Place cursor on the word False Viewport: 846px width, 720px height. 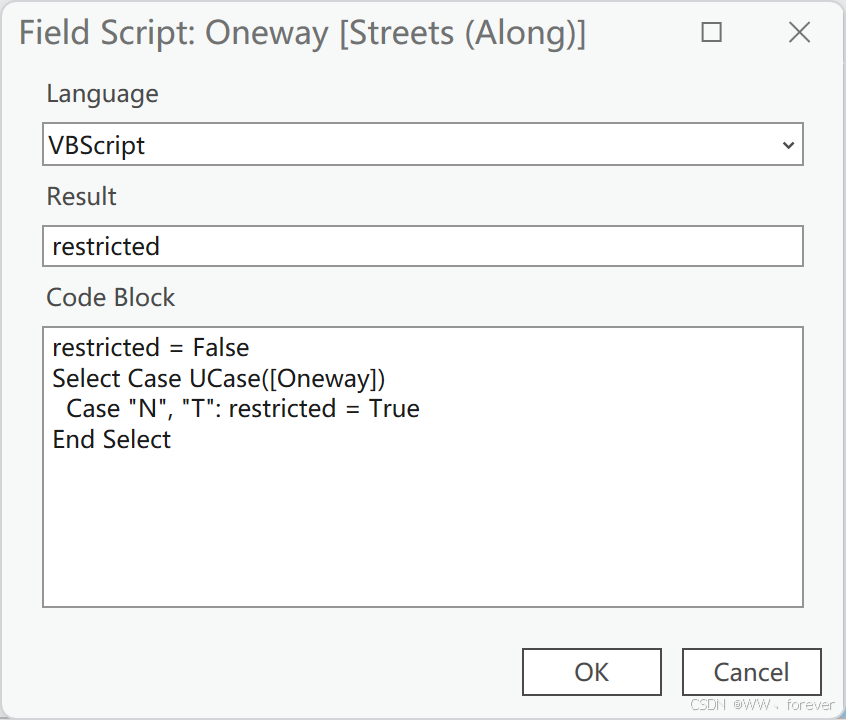tap(221, 348)
